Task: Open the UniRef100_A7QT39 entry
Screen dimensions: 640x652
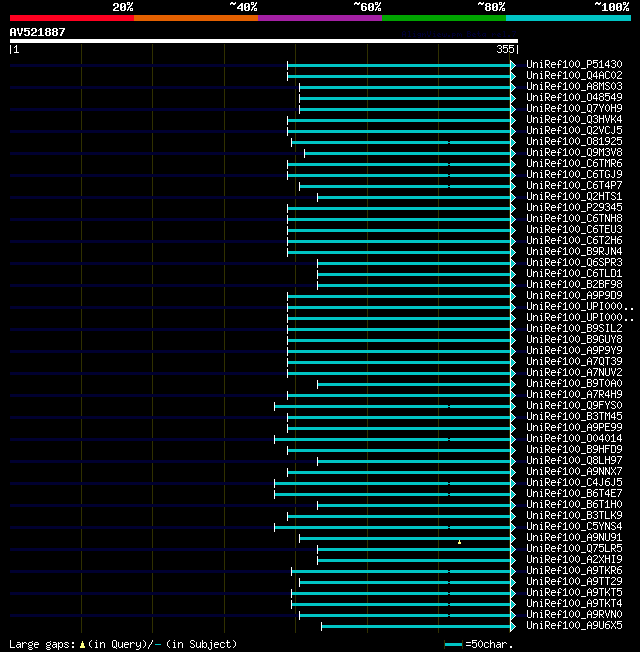Action: pyautogui.click(x=574, y=361)
